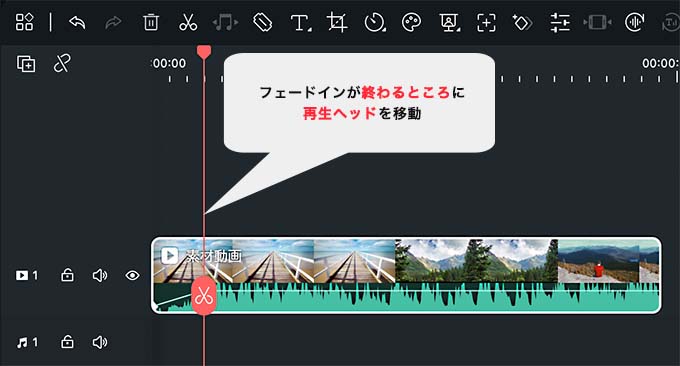680x366 pixels.
Task: Open the speed control icon
Action: pyautogui.click(x=375, y=22)
